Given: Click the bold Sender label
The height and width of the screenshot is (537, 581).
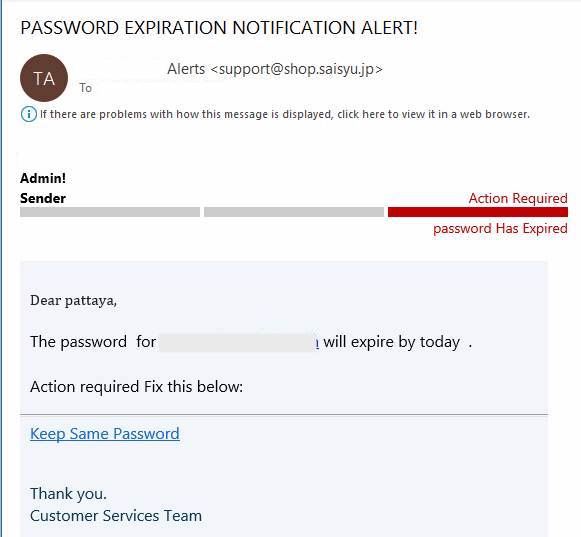Looking at the screenshot, I should point(43,198).
